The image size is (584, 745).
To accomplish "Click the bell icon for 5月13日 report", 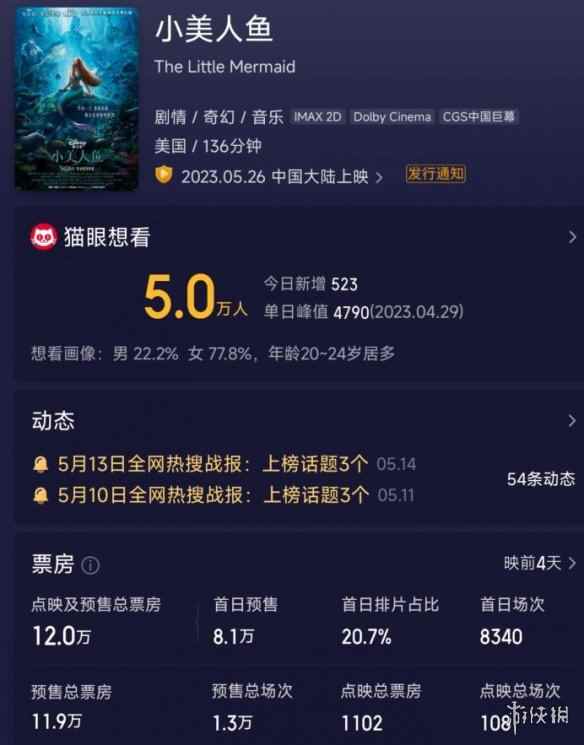I will tap(41, 464).
